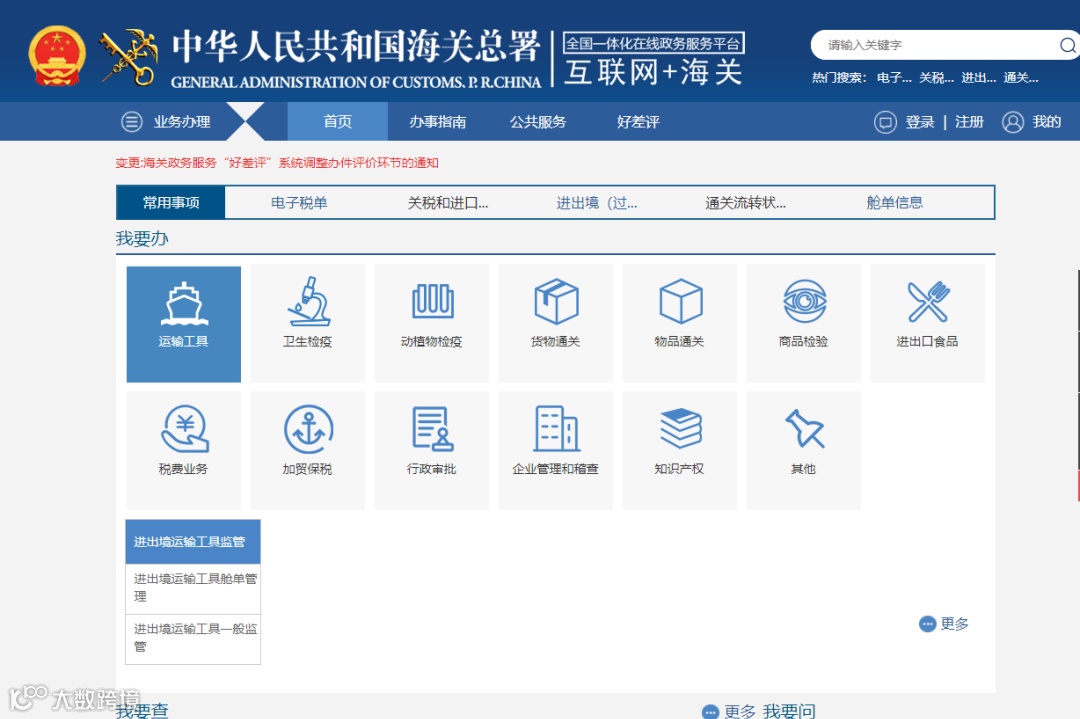This screenshot has height=719, width=1080.
Task: Open the 加贸保税 anchor tile
Action: pyautogui.click(x=307, y=451)
